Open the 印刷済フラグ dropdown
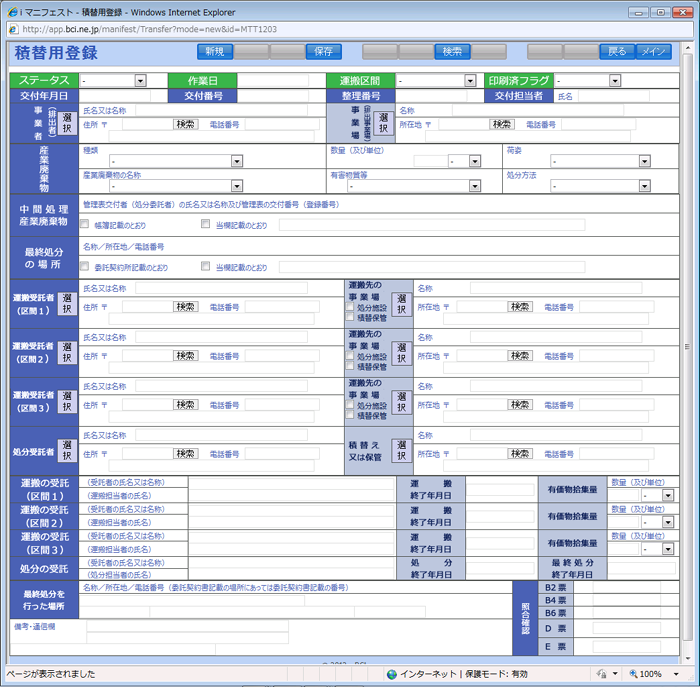The width and height of the screenshot is (700, 687). coord(615,81)
